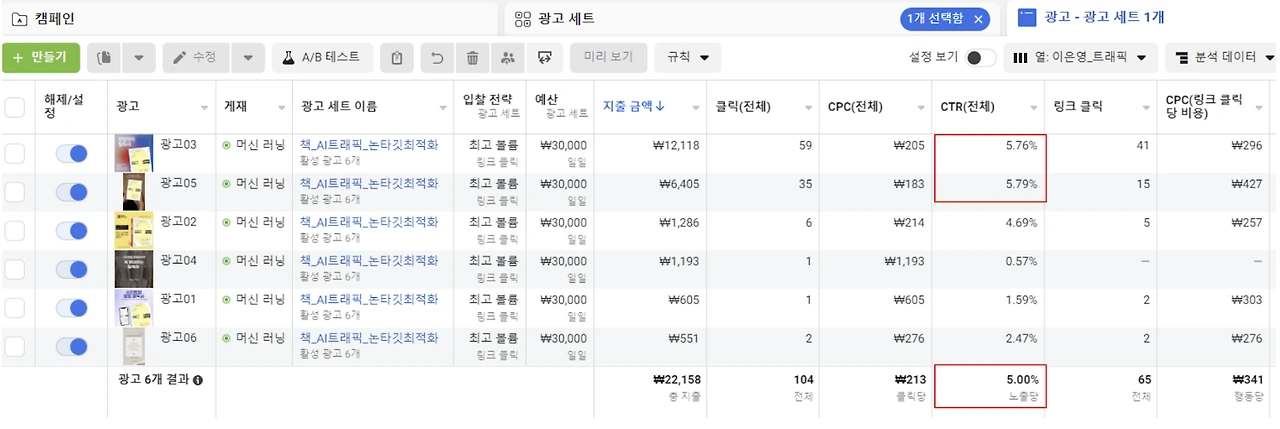1280x429 pixels.
Task: Open the 광고02 ad set name link
Action: coord(369,222)
